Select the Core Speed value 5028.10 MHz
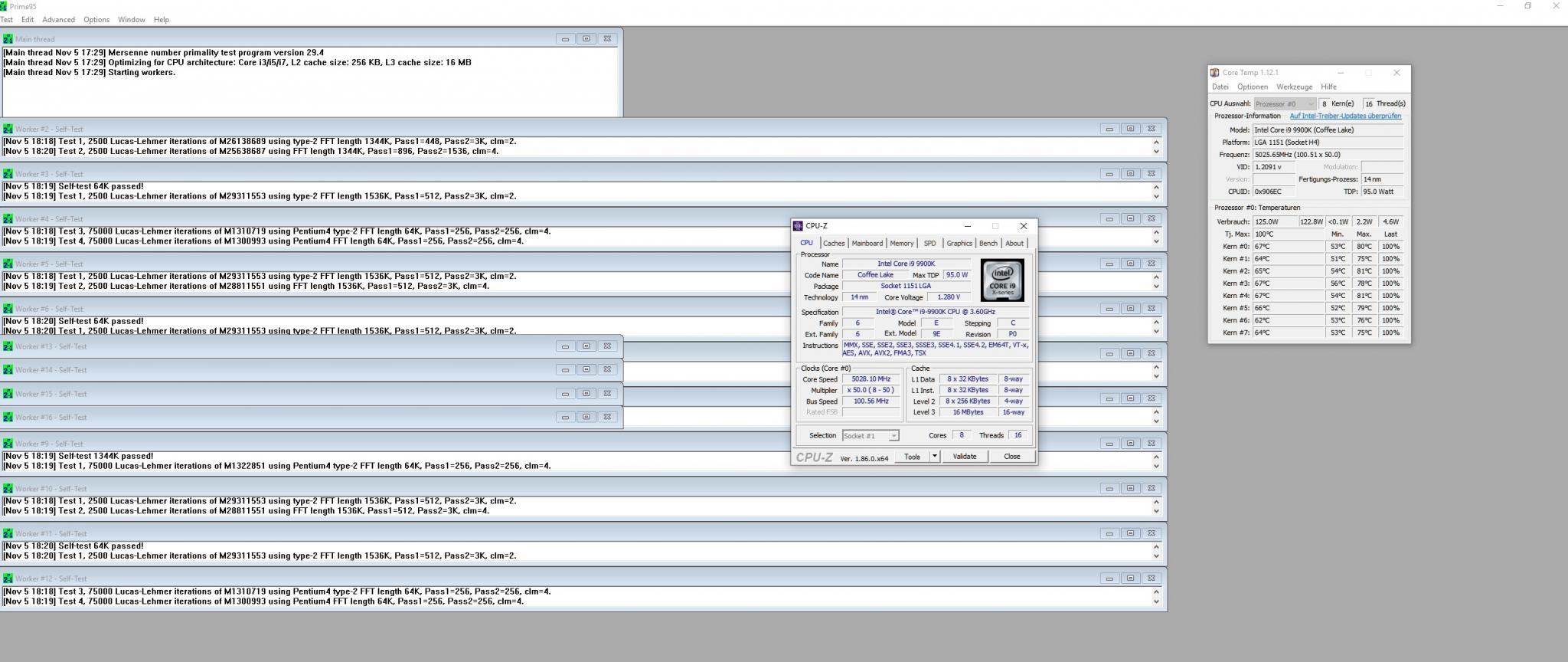Viewport: 1568px width, 662px height. tap(872, 379)
